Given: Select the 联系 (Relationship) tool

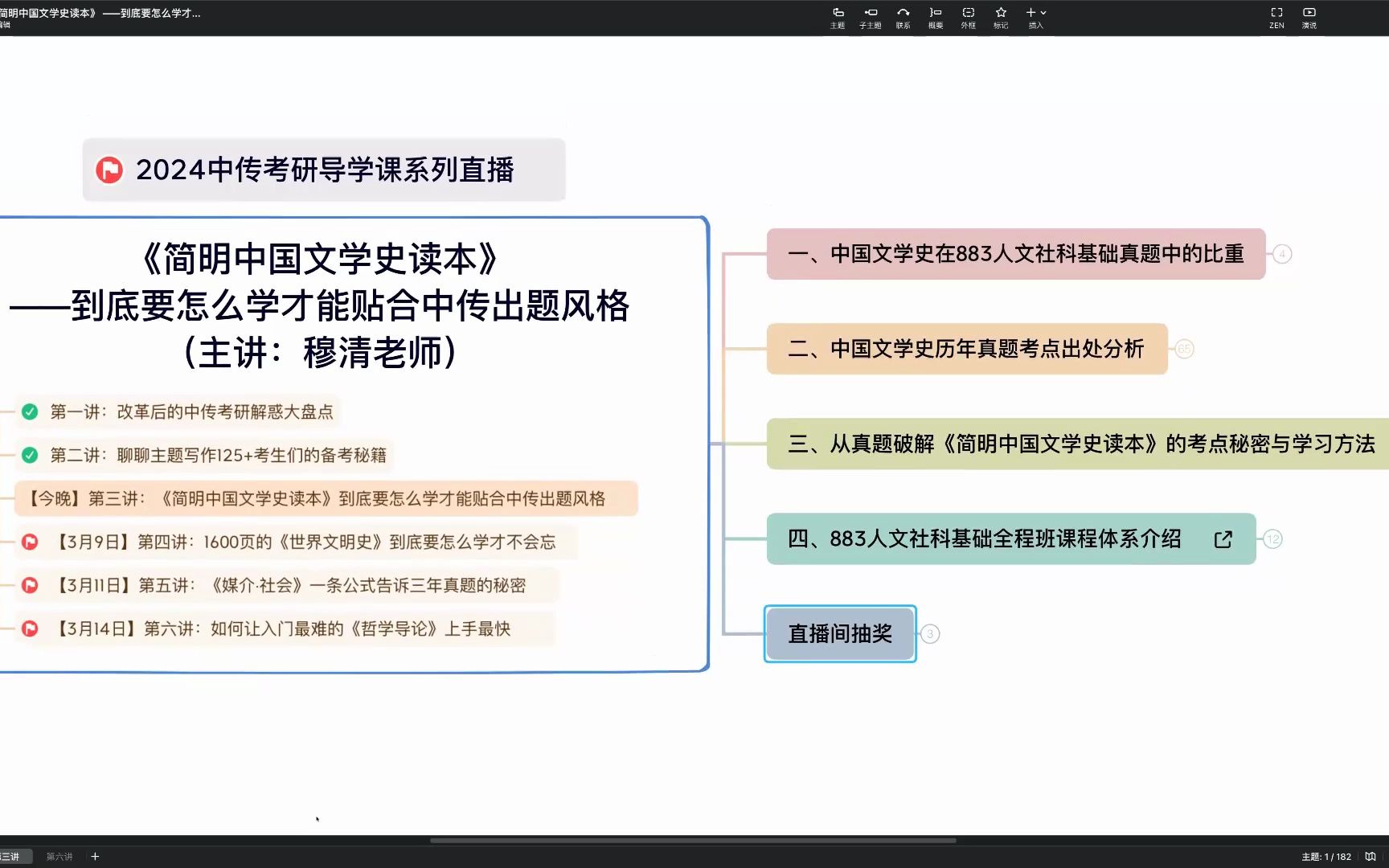Looking at the screenshot, I should (x=903, y=17).
